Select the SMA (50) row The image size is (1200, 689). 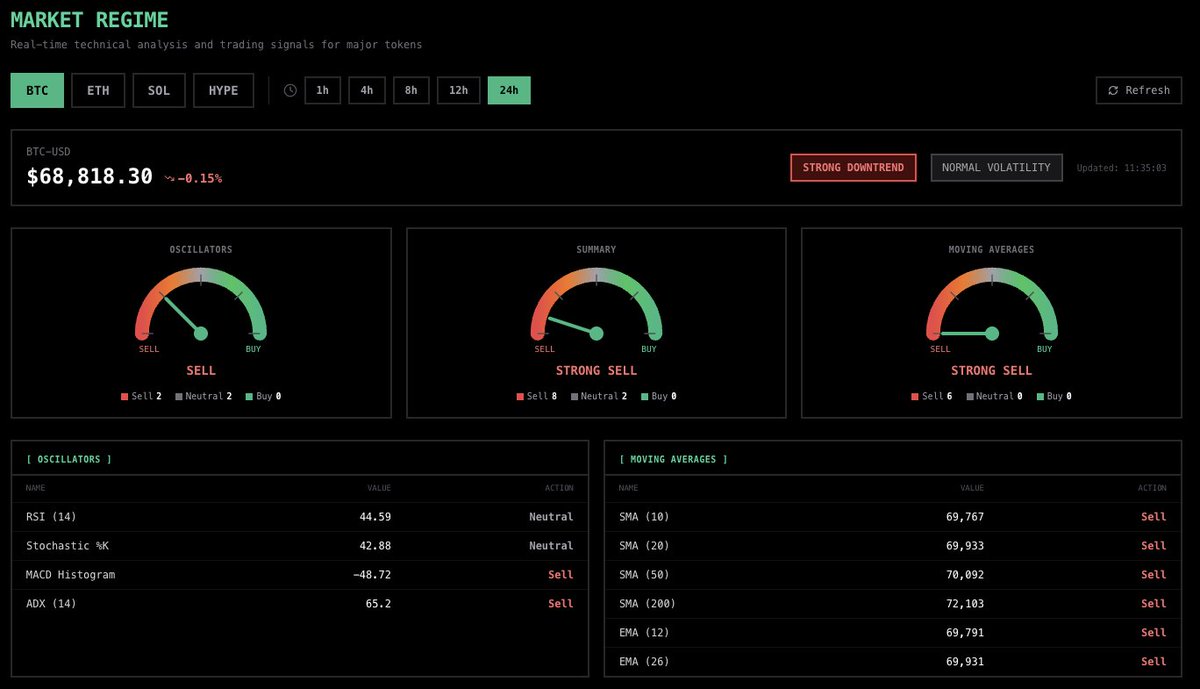point(893,575)
